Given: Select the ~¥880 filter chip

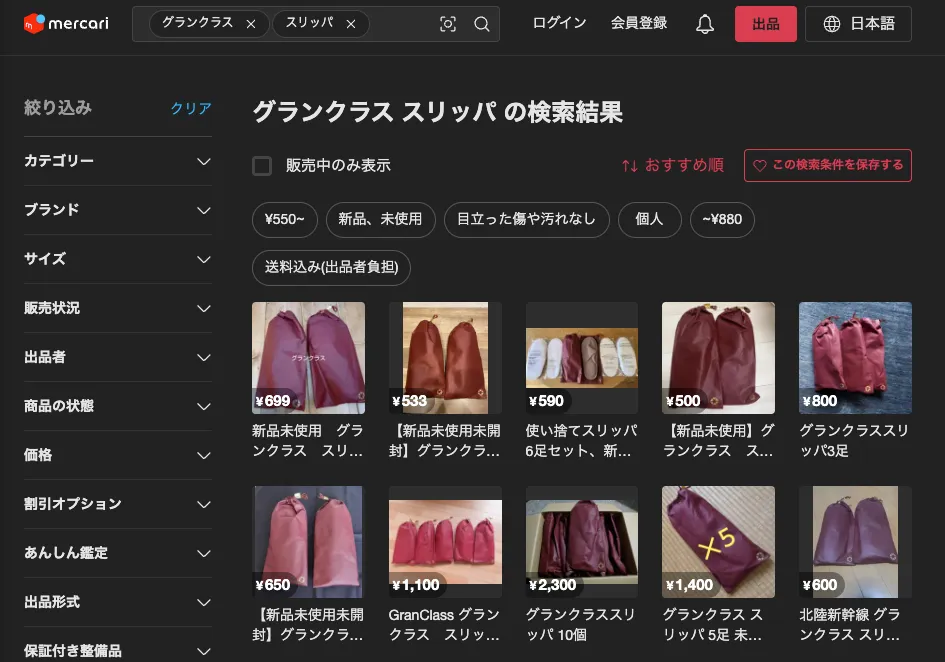Looking at the screenshot, I should [x=722, y=219].
